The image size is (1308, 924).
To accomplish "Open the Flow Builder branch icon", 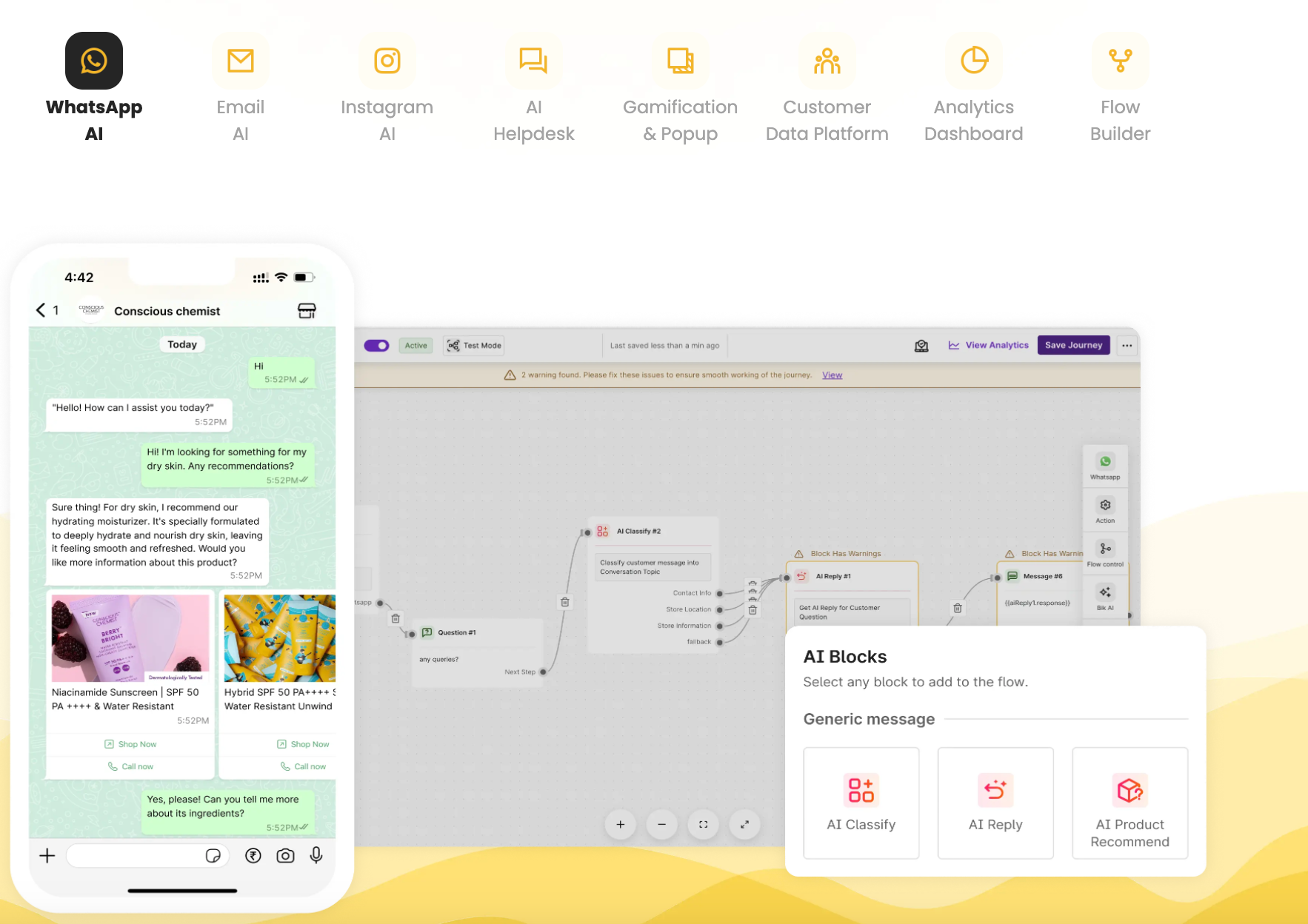I will (1120, 60).
